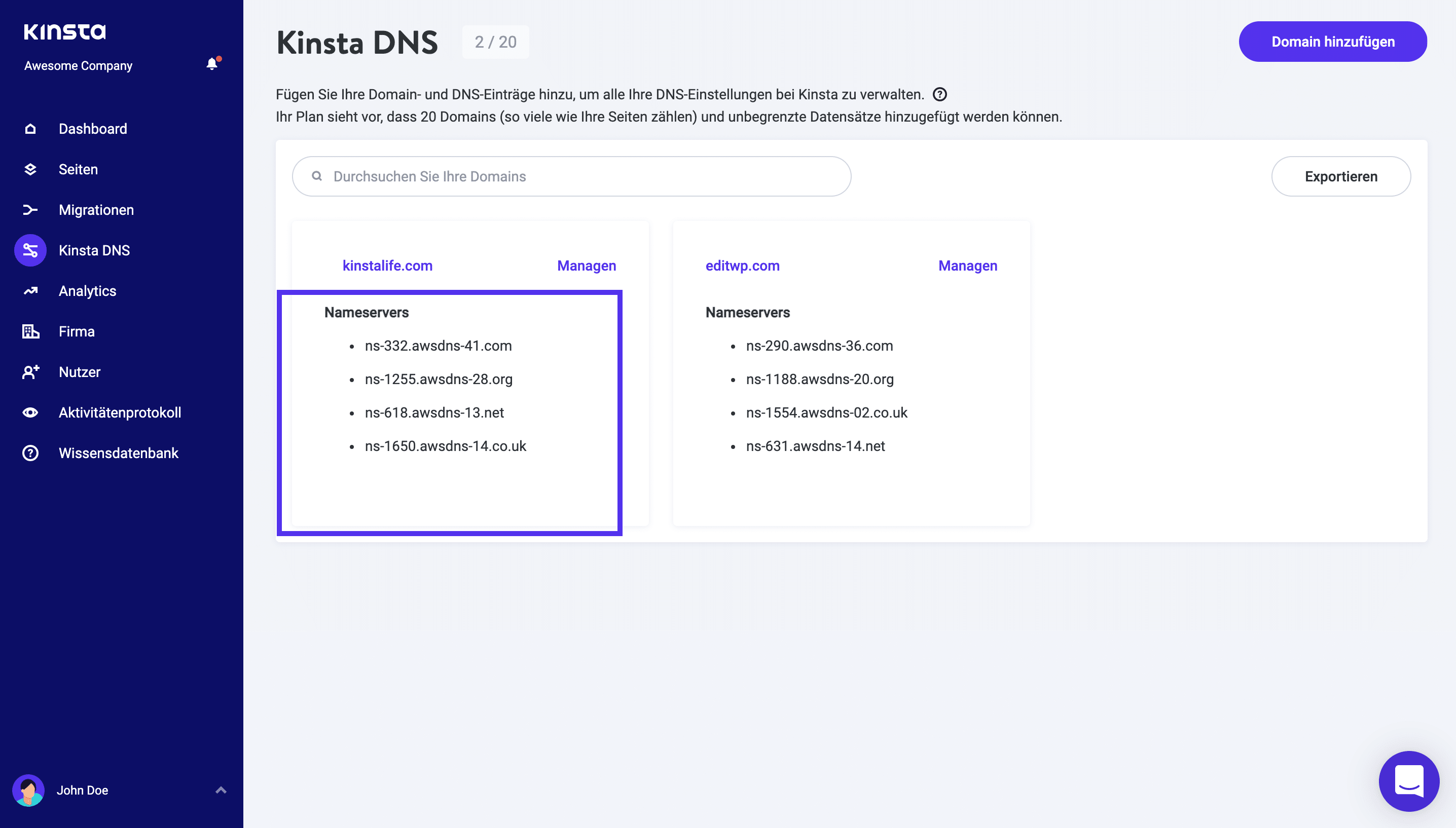Click the Analytics sidebar icon

coord(31,290)
